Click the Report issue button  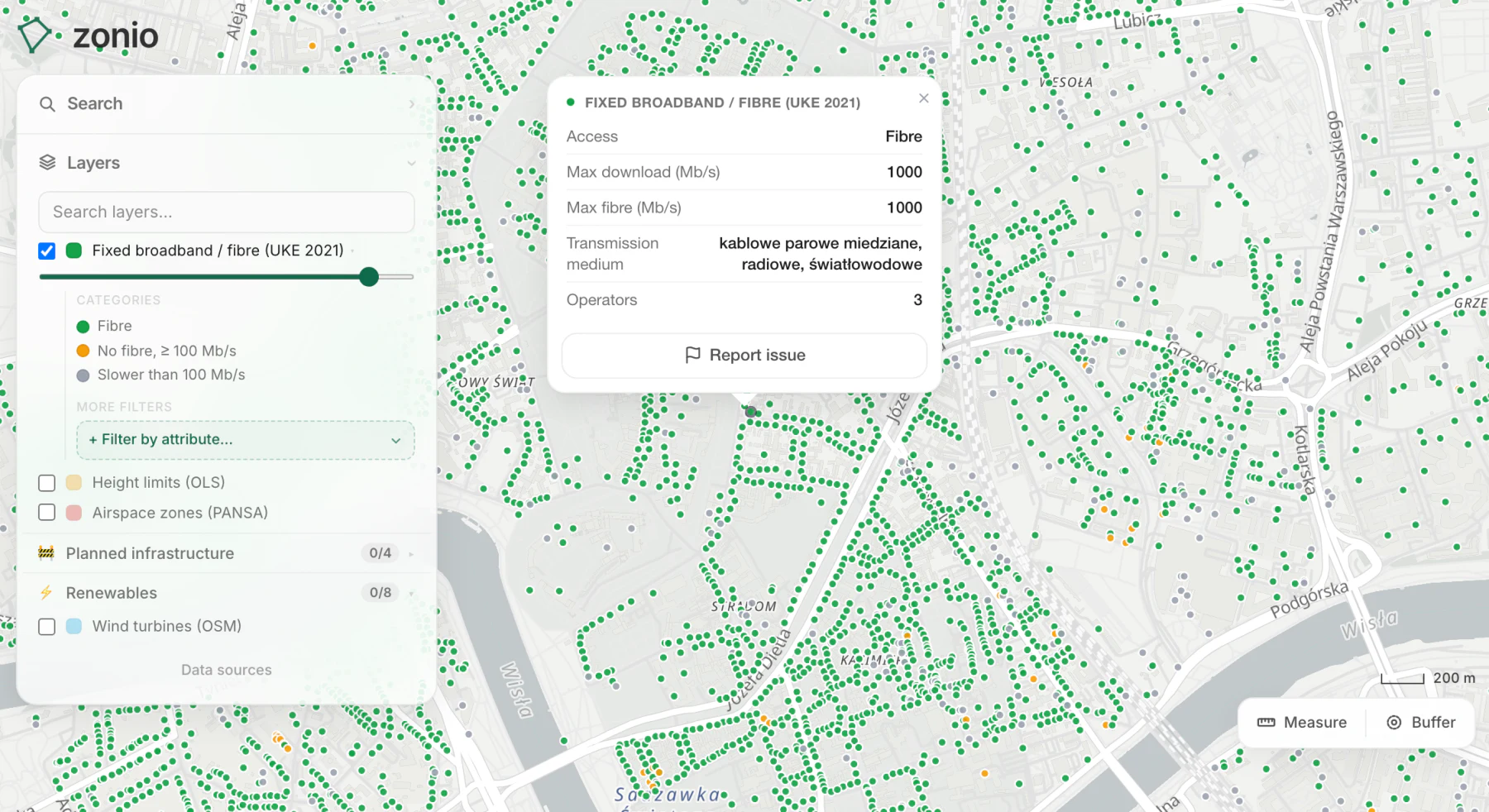pyautogui.click(x=744, y=356)
